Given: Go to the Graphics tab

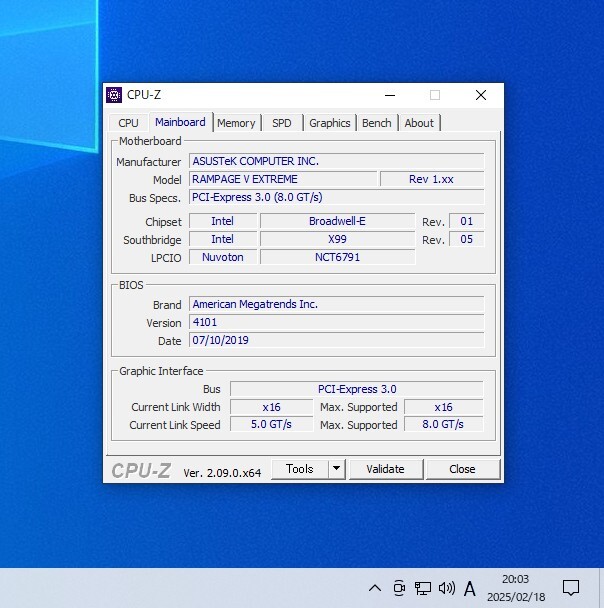Looking at the screenshot, I should (329, 123).
